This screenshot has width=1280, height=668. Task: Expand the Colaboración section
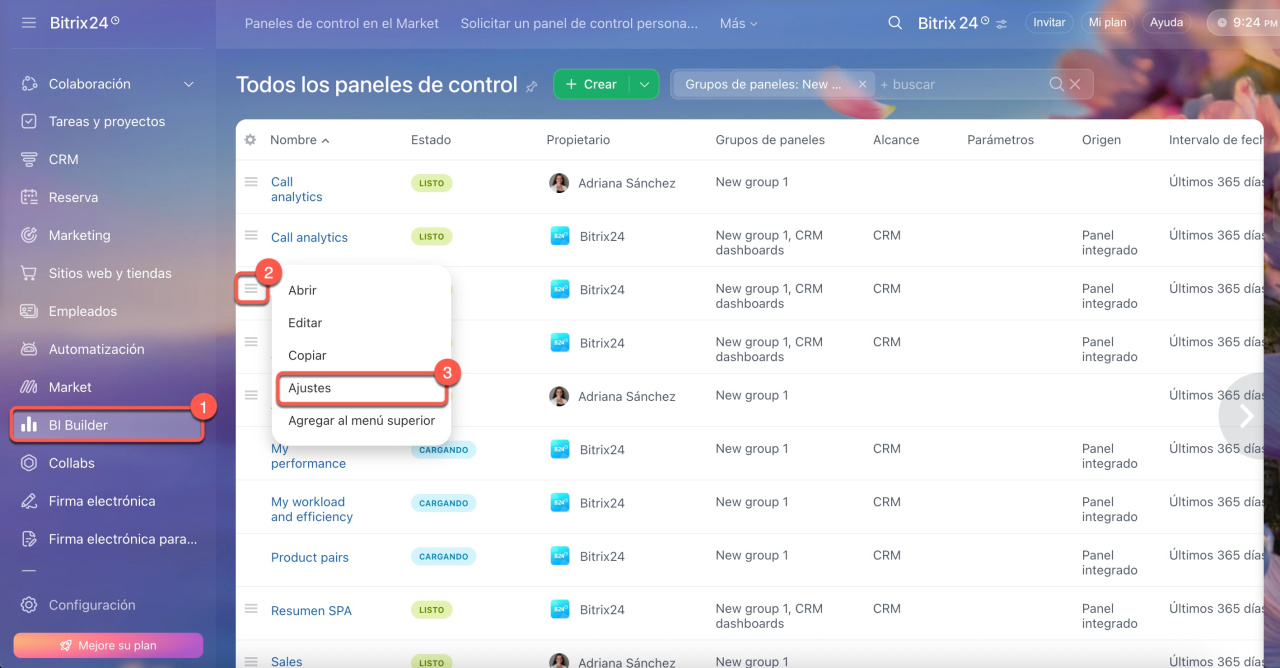(189, 84)
